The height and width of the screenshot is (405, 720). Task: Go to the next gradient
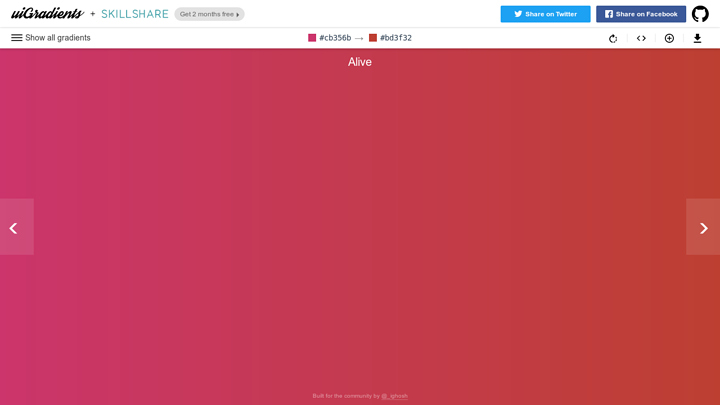coord(703,227)
